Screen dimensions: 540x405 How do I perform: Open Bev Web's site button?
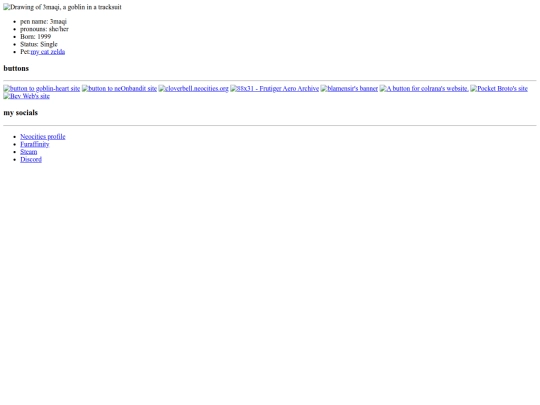(27, 96)
